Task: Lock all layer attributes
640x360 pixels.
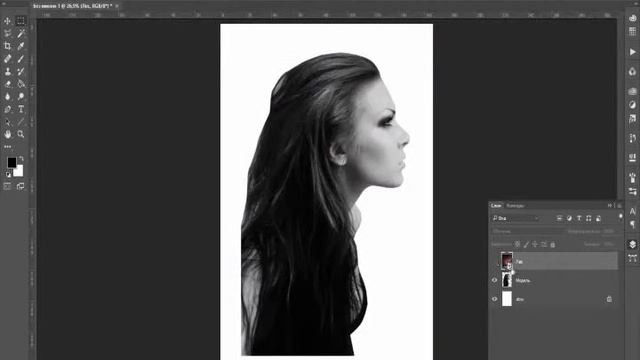Action: [x=553, y=244]
